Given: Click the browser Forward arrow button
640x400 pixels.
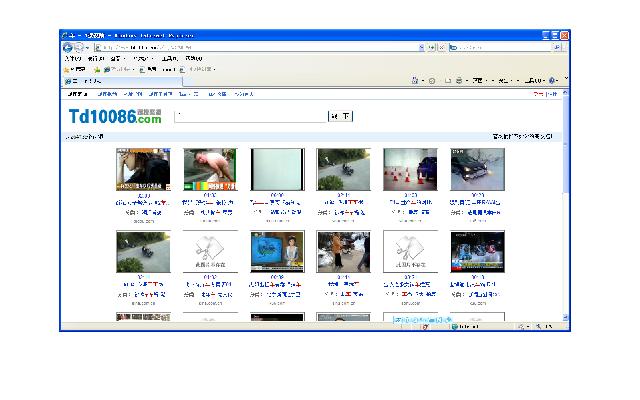Looking at the screenshot, I should click(x=79, y=48).
